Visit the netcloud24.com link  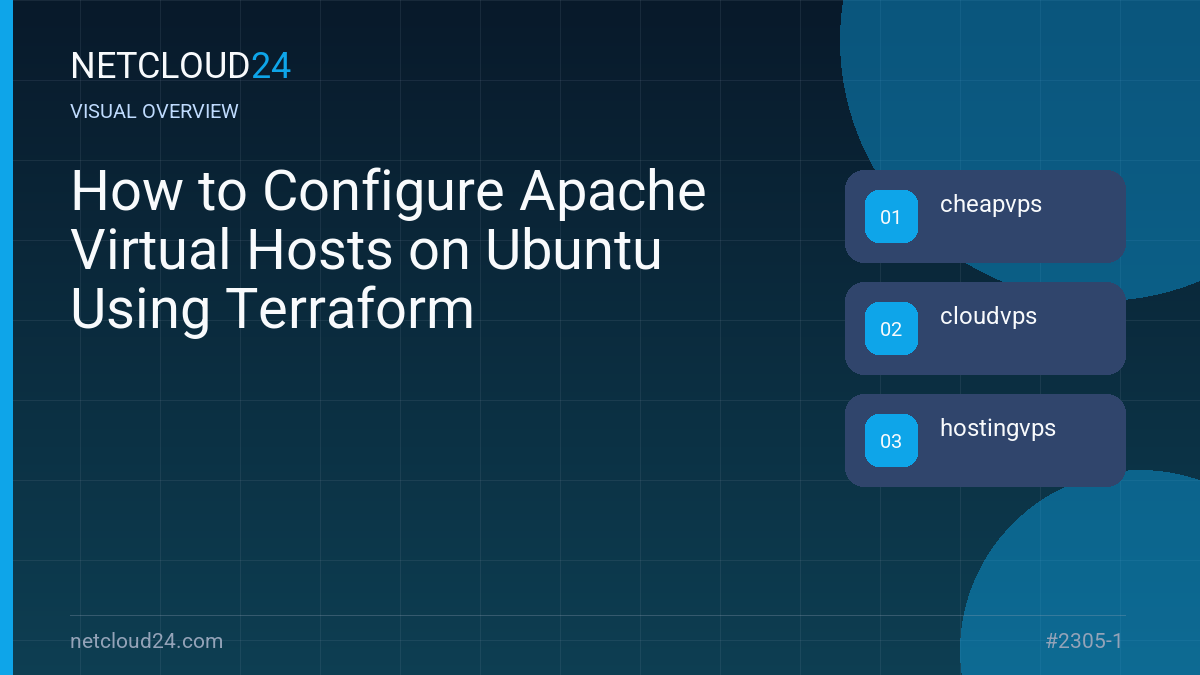tap(147, 641)
